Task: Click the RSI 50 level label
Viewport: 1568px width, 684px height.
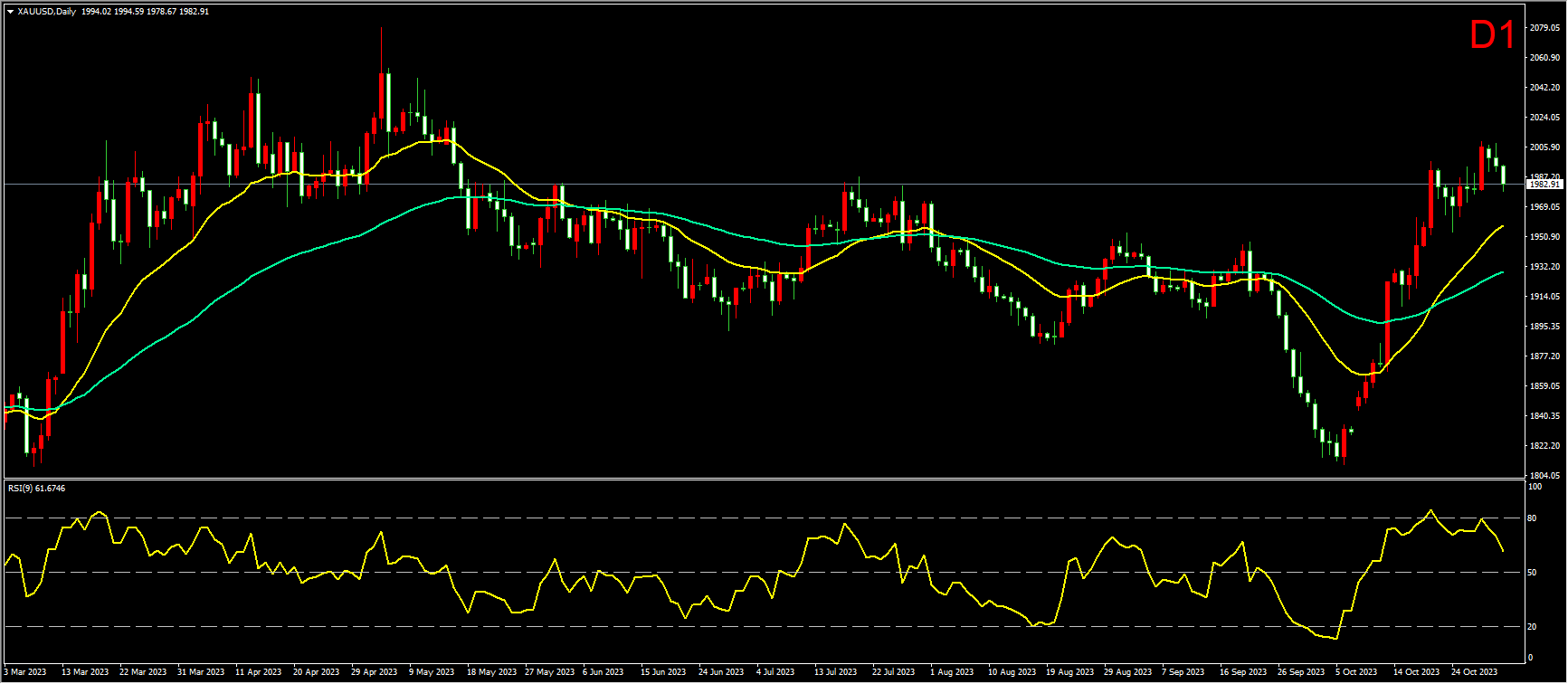Action: 1532,573
